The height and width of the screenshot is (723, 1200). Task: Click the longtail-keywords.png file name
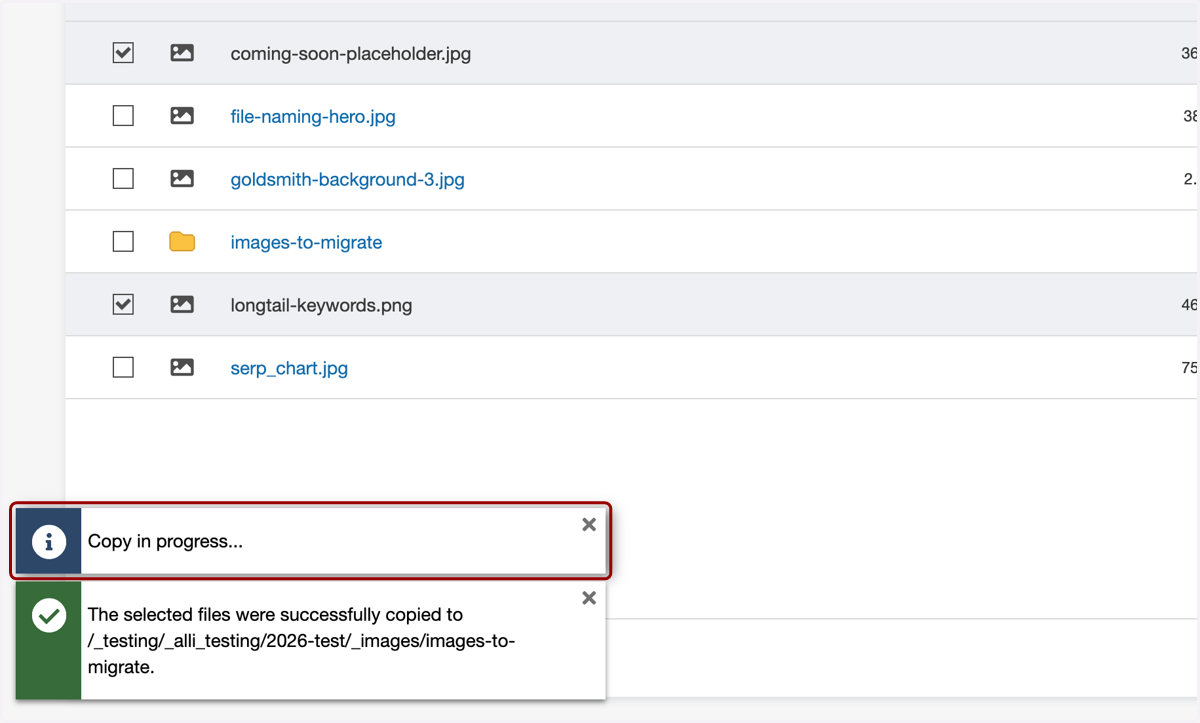(321, 305)
